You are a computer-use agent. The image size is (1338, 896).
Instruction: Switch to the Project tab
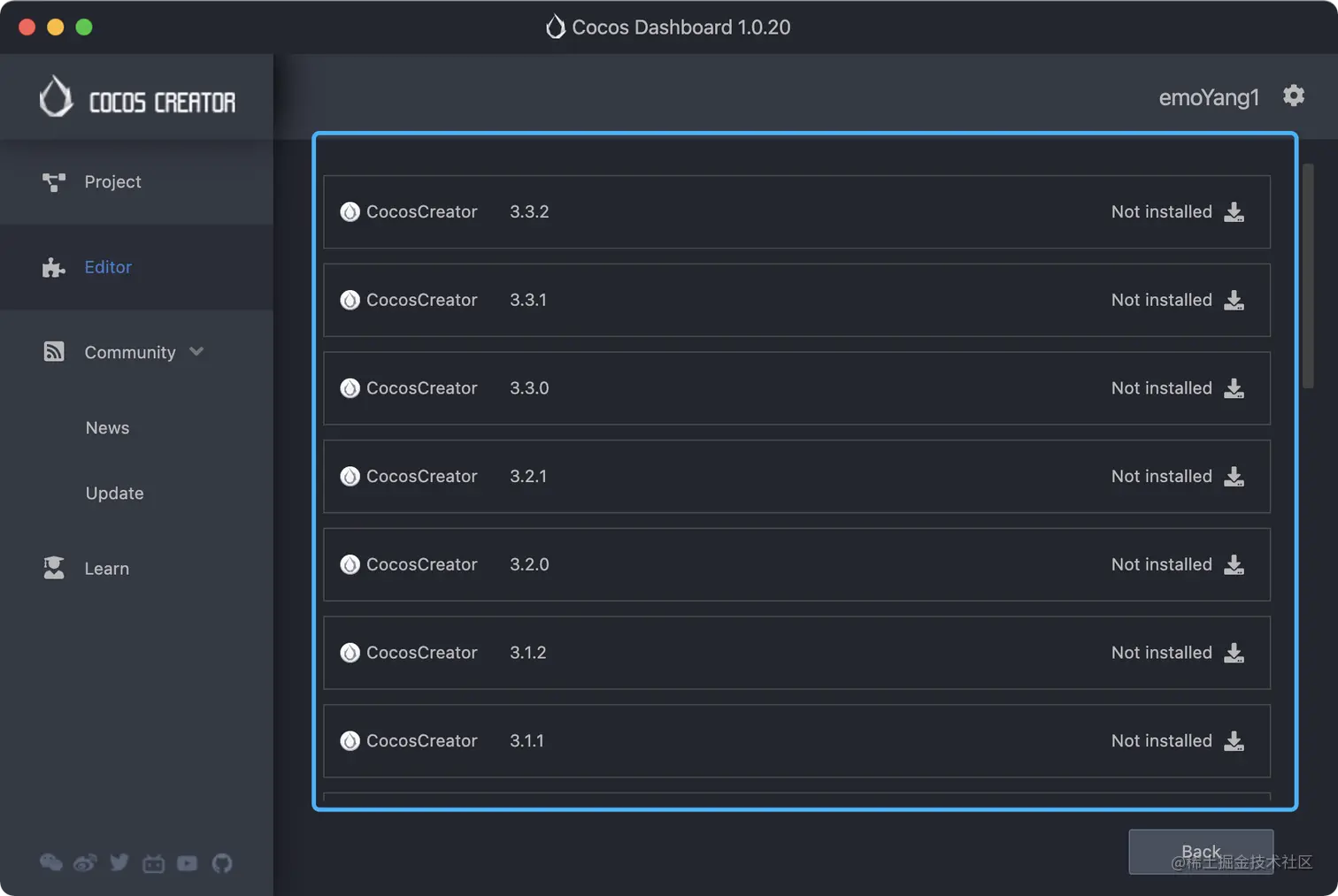[x=112, y=181]
